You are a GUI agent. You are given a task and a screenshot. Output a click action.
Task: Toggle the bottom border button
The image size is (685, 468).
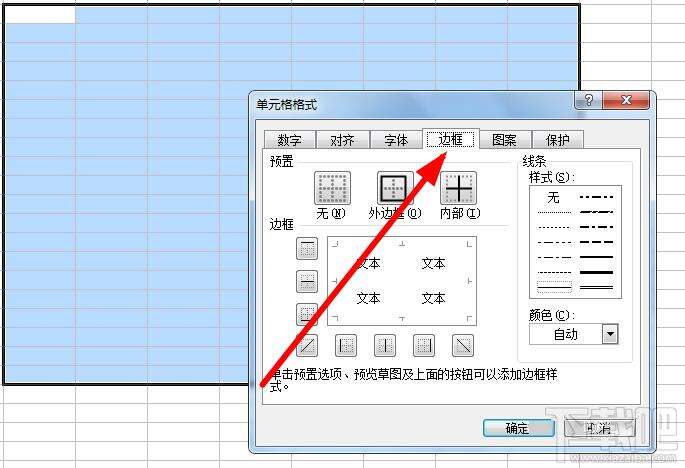(307, 314)
